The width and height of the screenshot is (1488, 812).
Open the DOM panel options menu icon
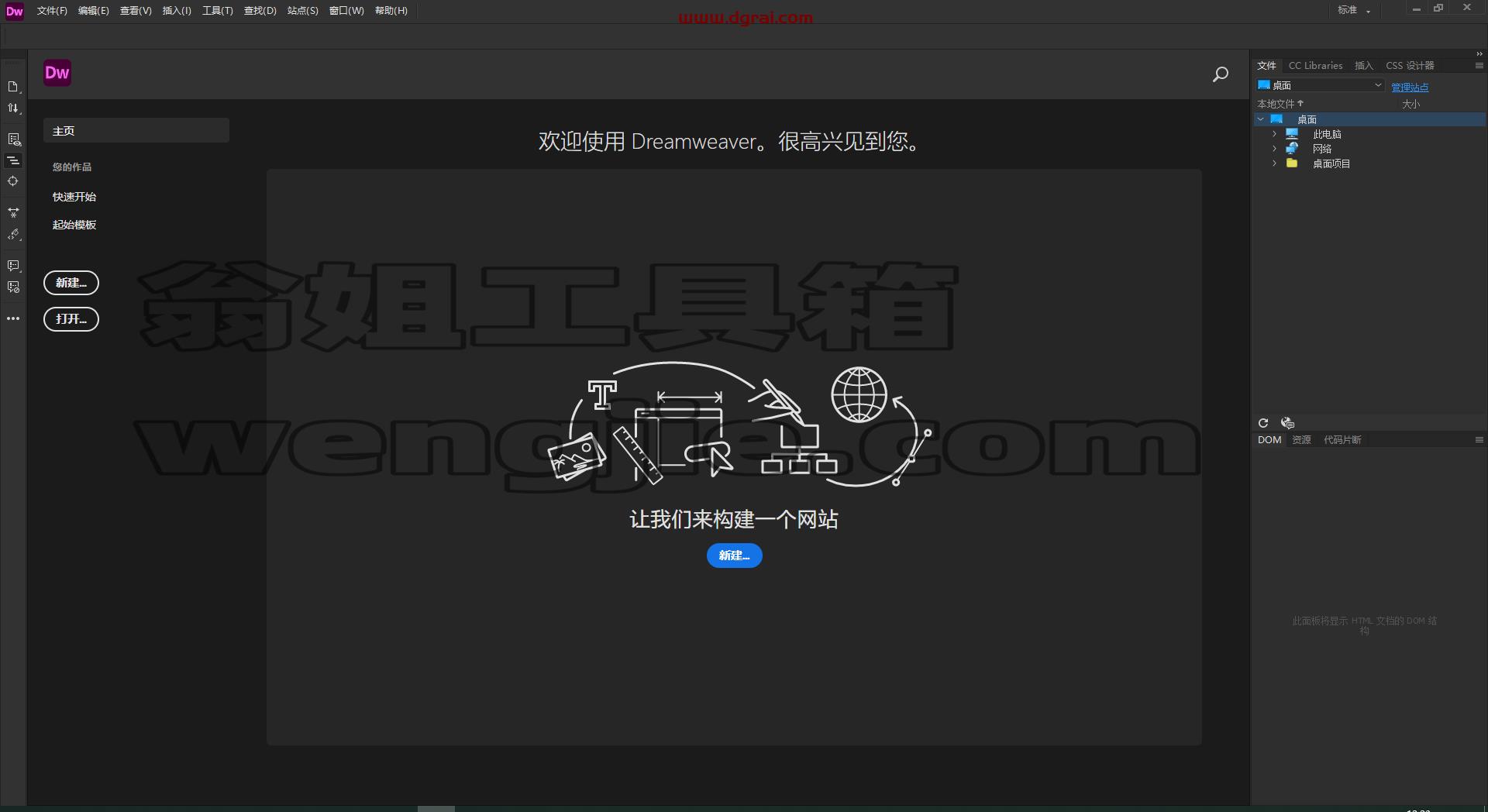click(x=1479, y=440)
